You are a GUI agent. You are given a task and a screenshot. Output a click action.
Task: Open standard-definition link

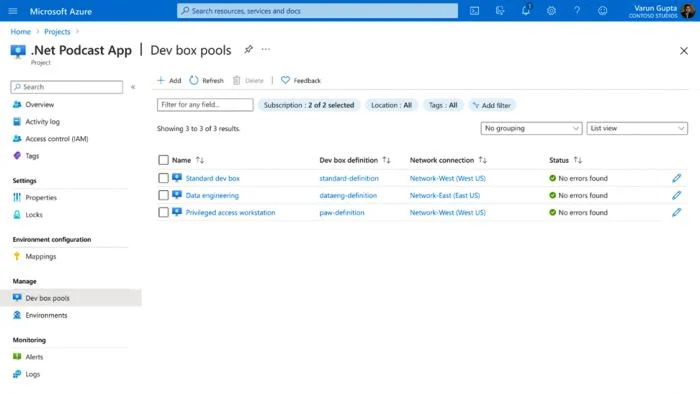click(x=349, y=178)
